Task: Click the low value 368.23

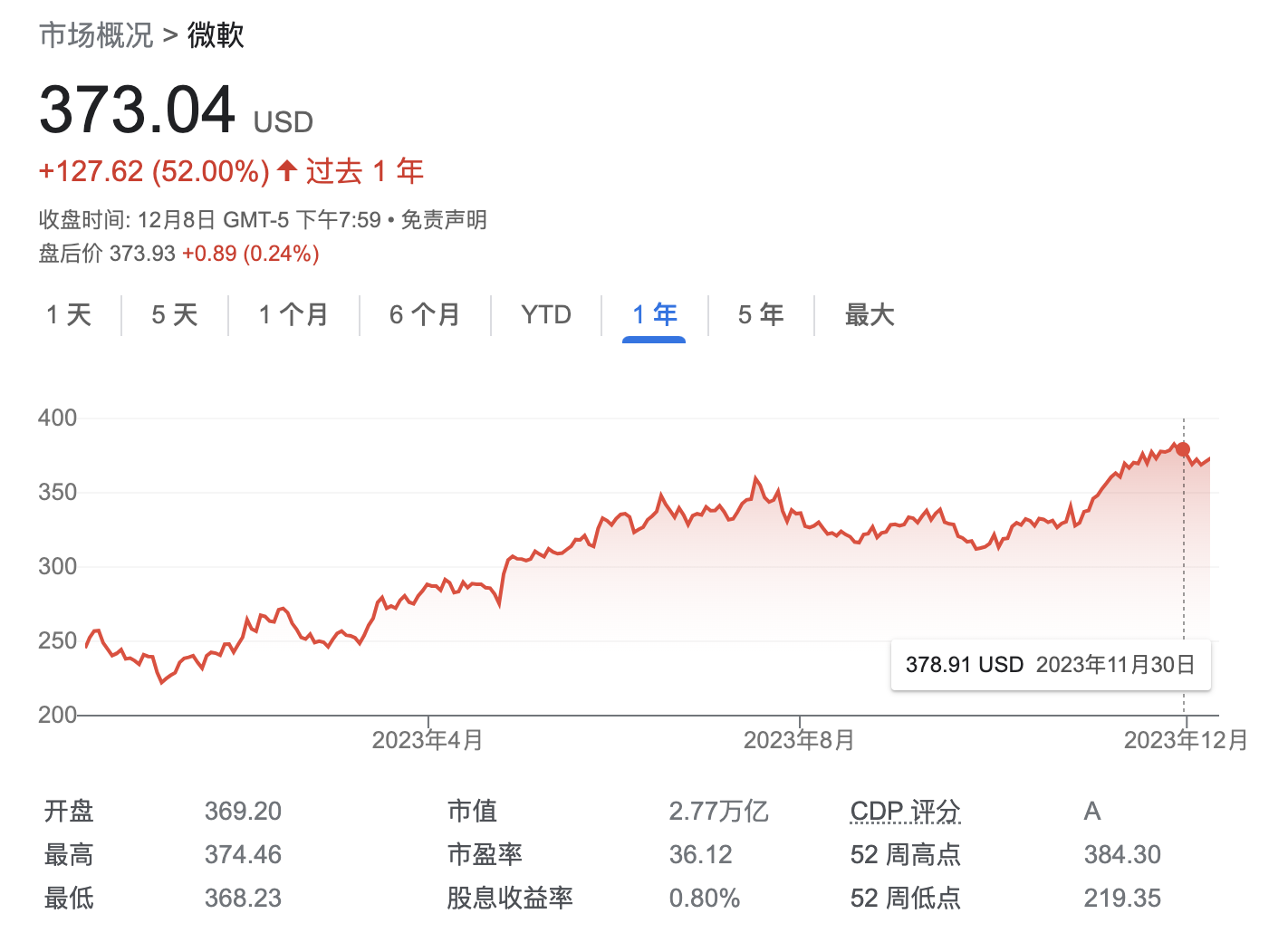Action: [243, 898]
